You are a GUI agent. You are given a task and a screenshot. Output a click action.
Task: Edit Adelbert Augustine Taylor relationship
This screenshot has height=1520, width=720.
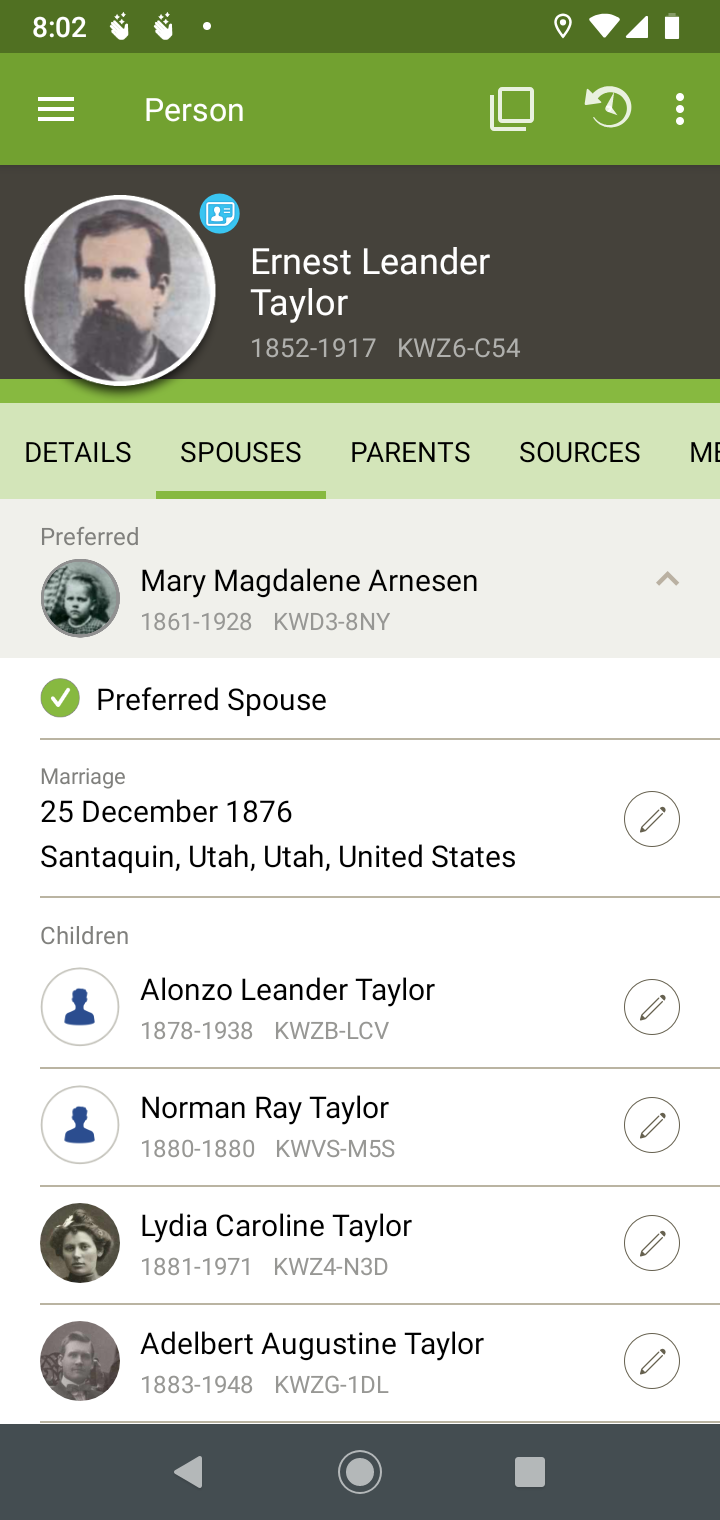pyautogui.click(x=652, y=1361)
